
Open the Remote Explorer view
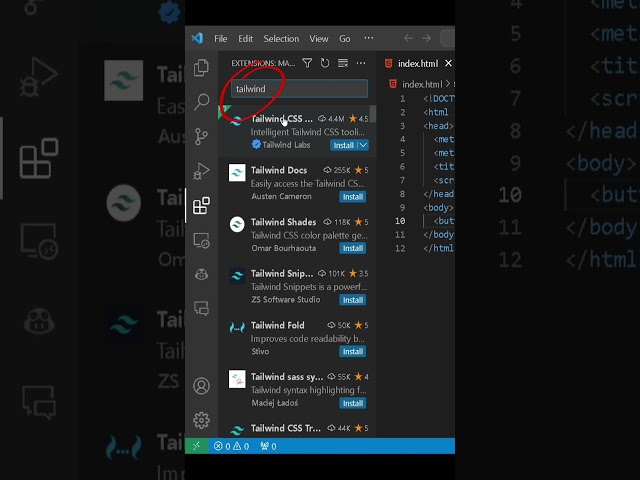[x=201, y=240]
